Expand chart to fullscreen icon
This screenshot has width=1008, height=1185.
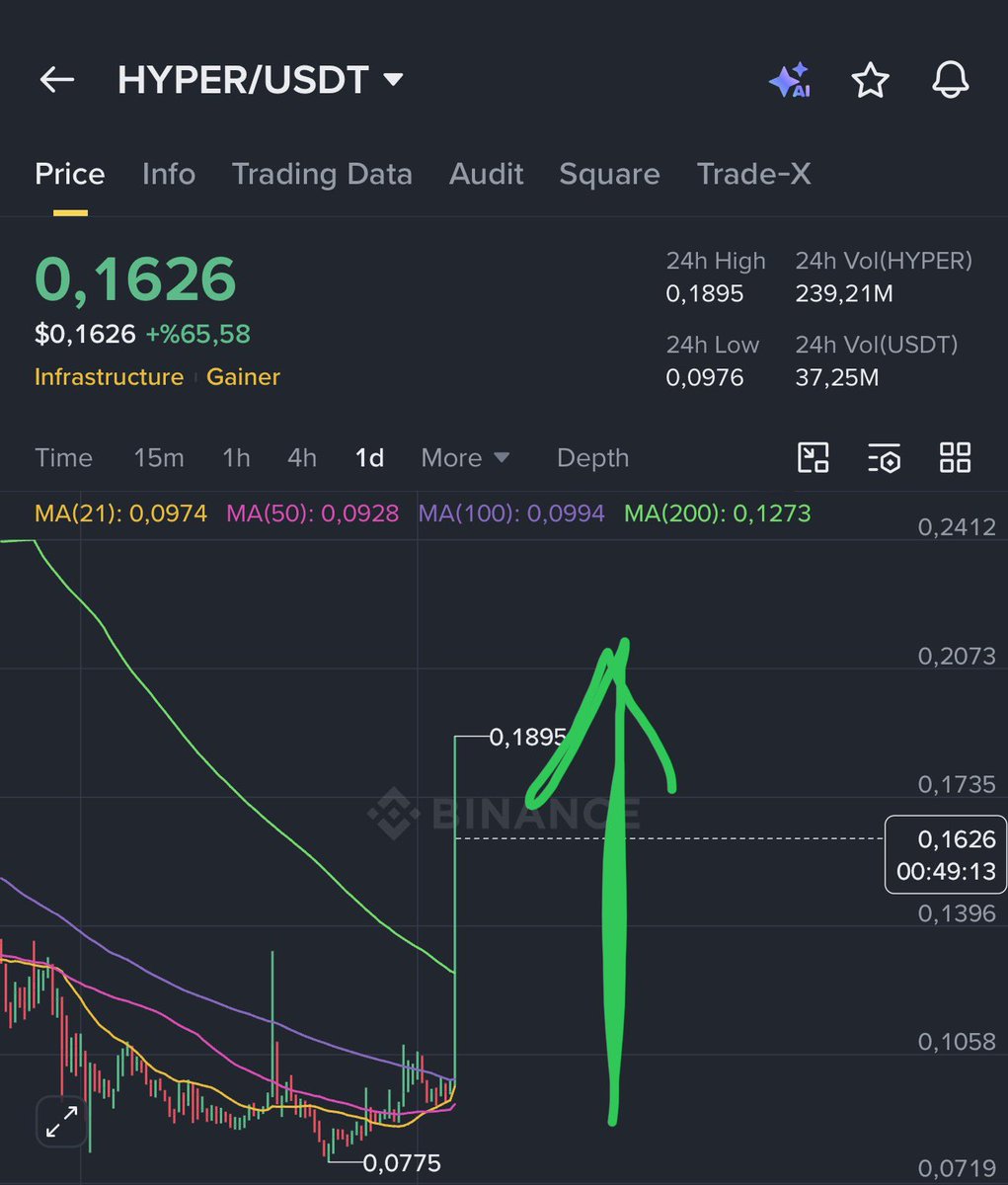click(62, 1123)
